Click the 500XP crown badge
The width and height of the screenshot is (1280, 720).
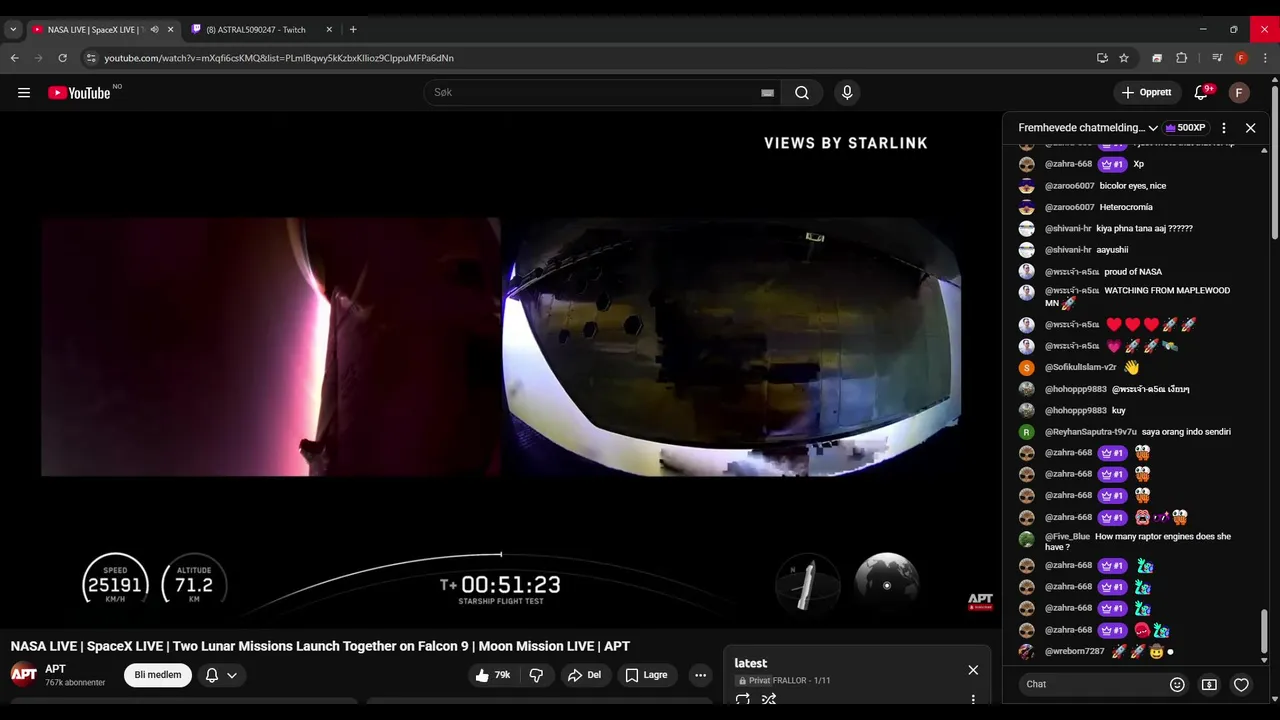click(1186, 128)
